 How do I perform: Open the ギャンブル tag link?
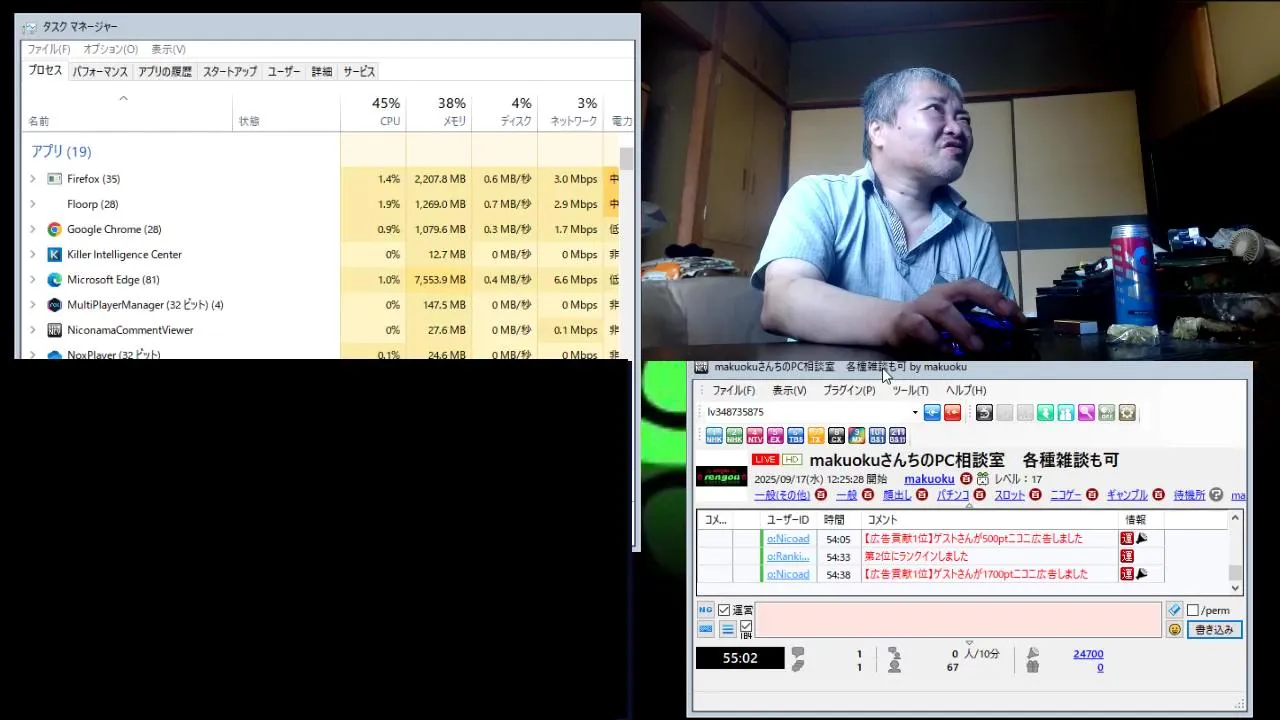tap(1127, 495)
